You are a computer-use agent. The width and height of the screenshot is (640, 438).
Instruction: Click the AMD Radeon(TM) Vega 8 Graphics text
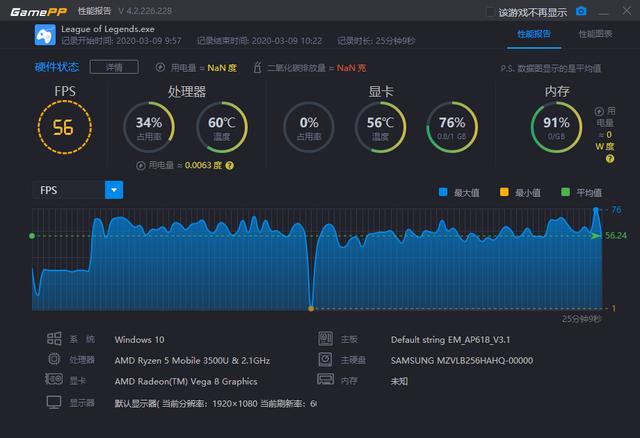click(x=186, y=382)
